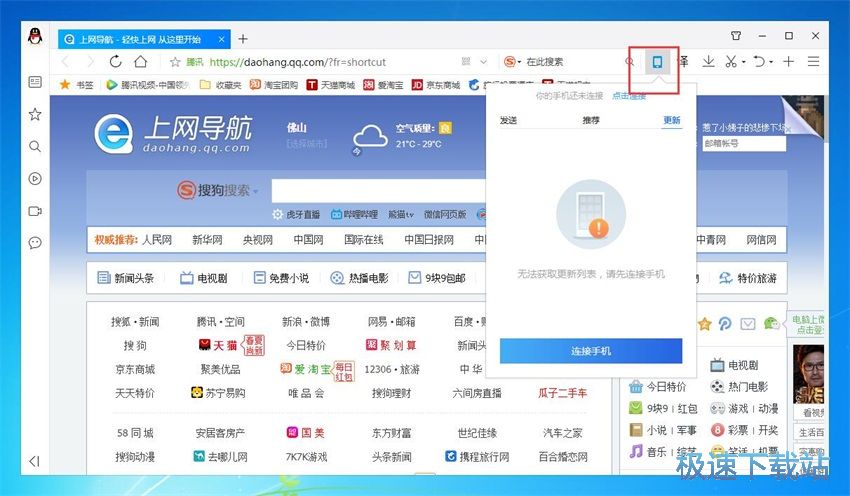Screen dimensions: 850x496
Task: Click the toolbar plus add icon
Action: pyautogui.click(x=789, y=62)
